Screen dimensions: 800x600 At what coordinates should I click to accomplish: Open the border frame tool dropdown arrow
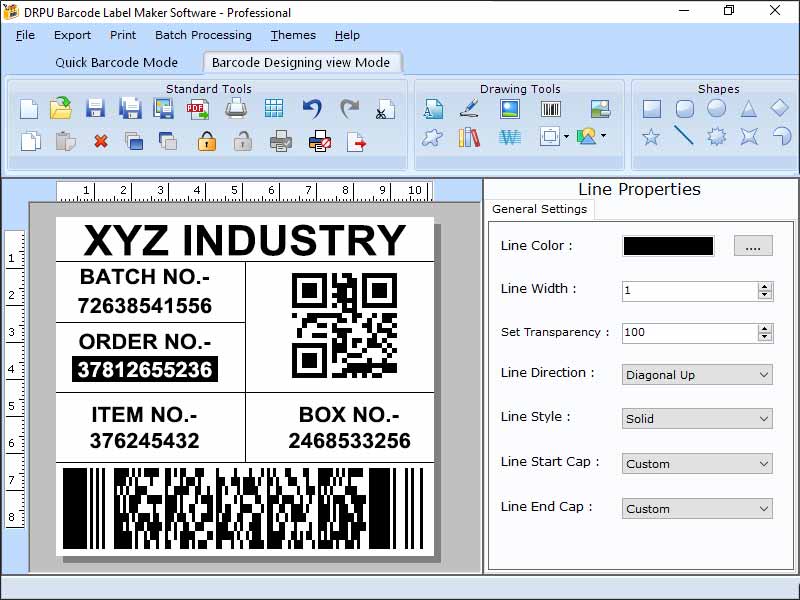566,136
